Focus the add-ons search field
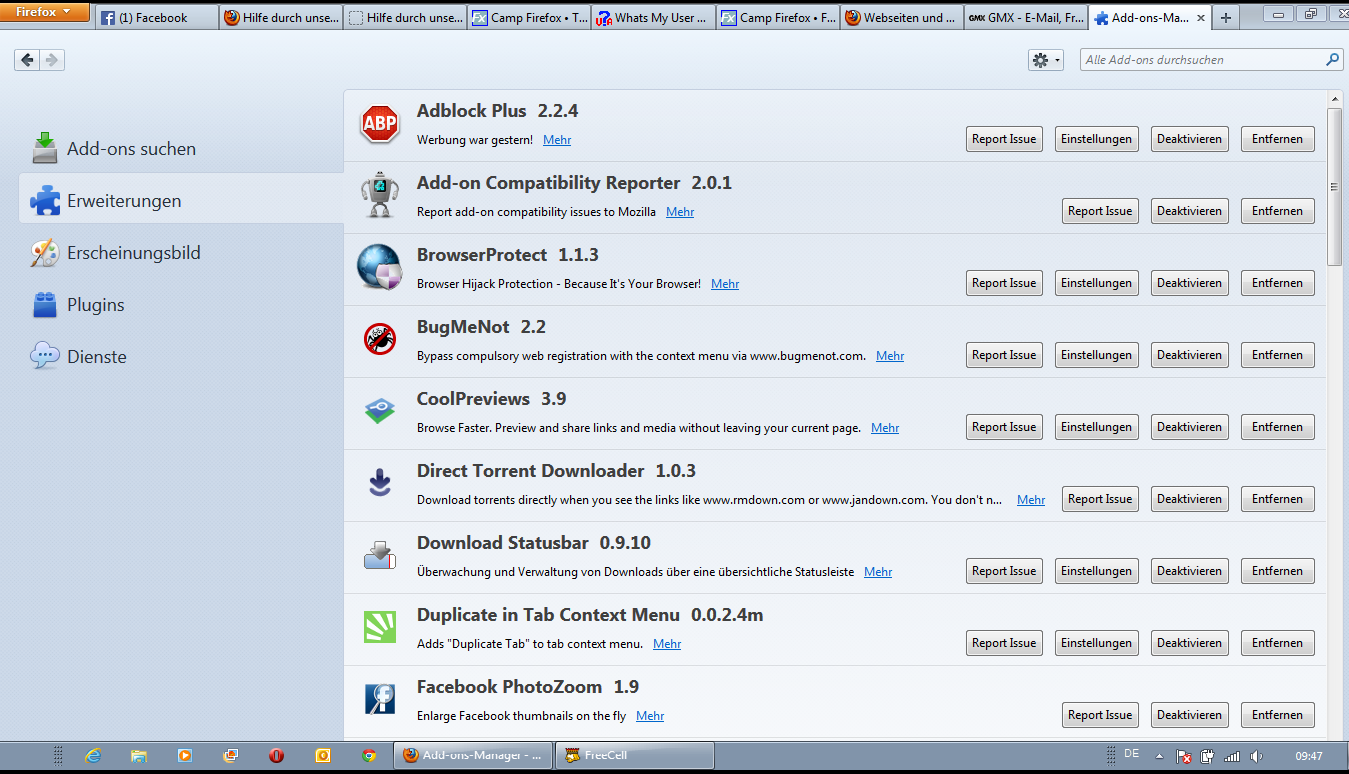This screenshot has height=774, width=1349. click(1202, 60)
